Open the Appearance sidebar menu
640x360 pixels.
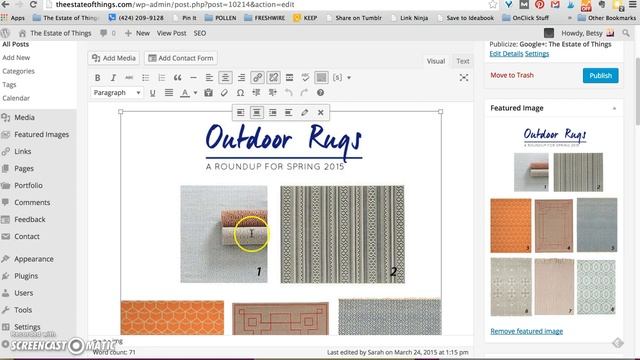(33, 259)
